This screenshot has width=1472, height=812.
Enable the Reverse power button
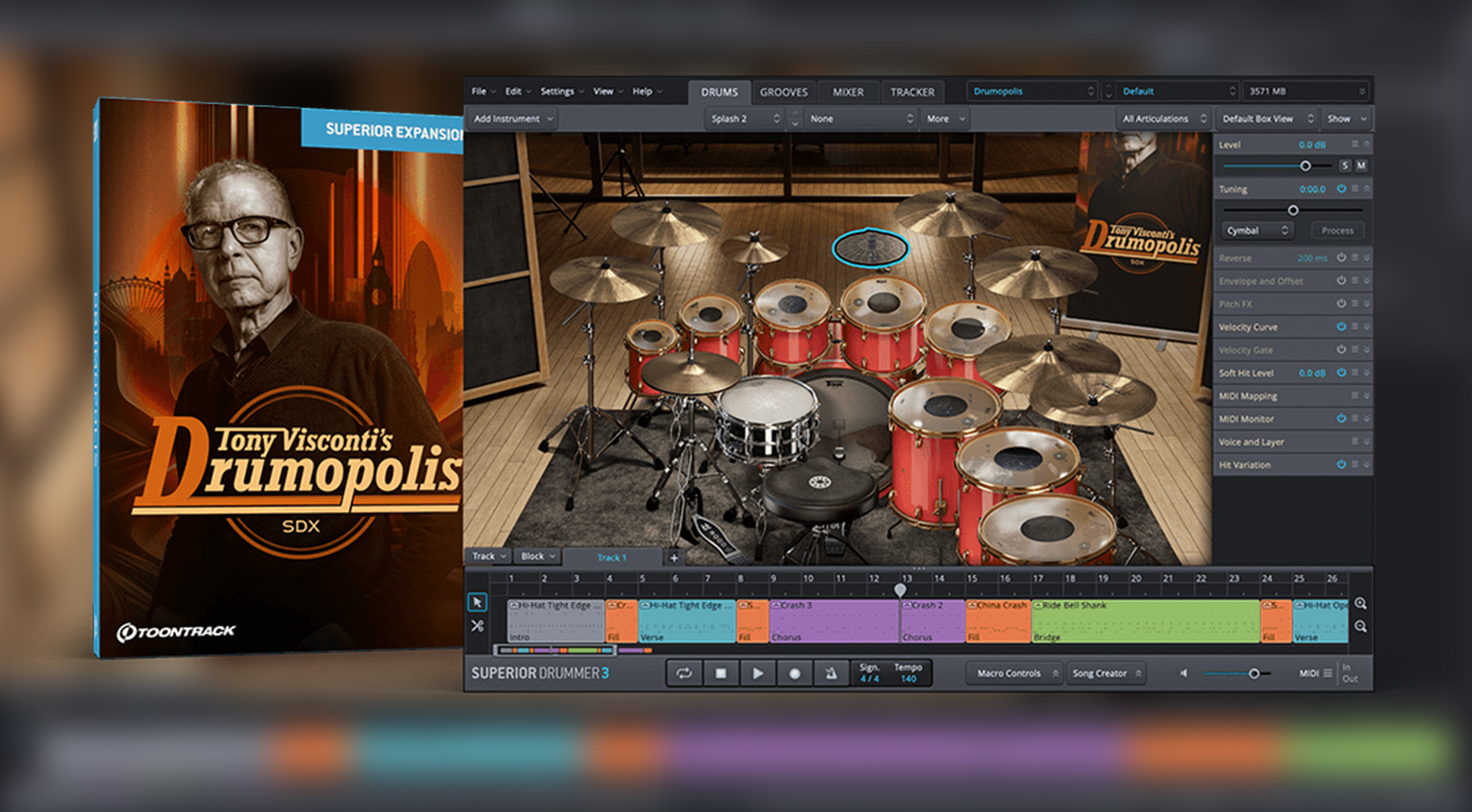coord(1341,258)
